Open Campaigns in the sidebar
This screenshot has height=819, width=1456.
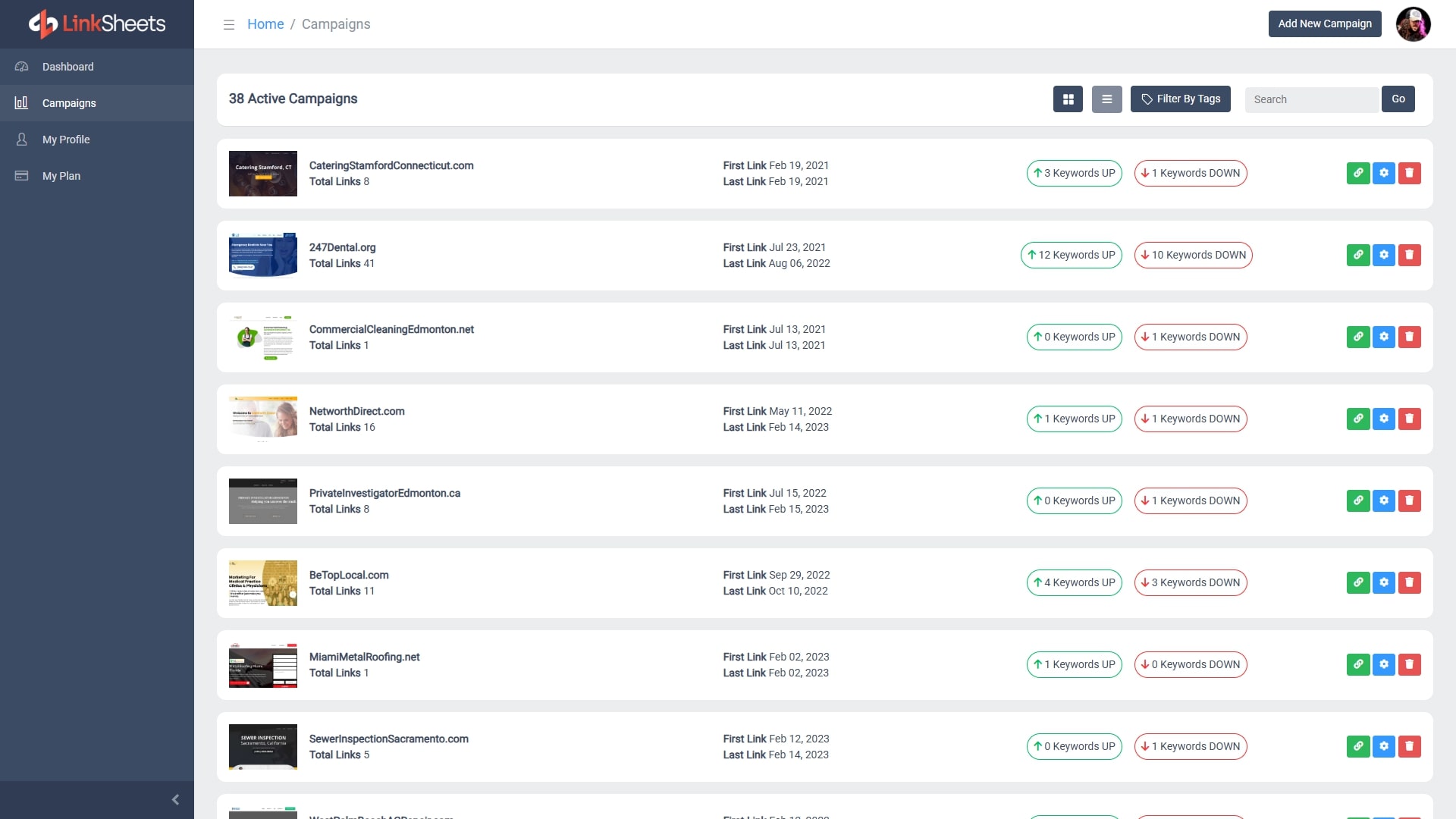click(97, 103)
